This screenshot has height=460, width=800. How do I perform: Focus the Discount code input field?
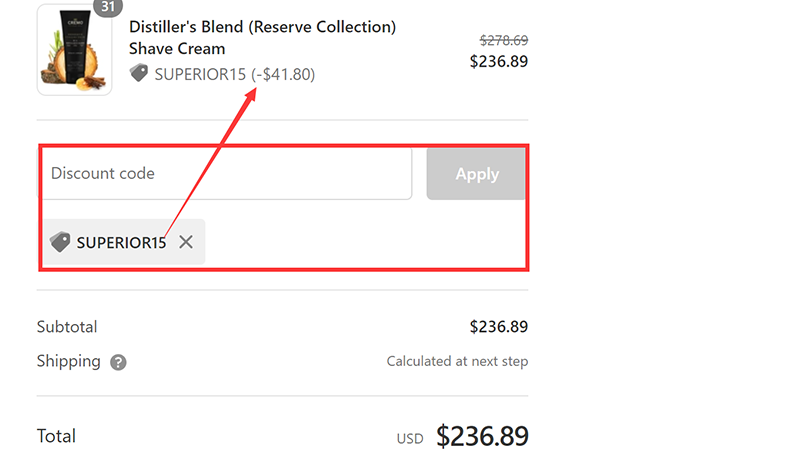226,174
